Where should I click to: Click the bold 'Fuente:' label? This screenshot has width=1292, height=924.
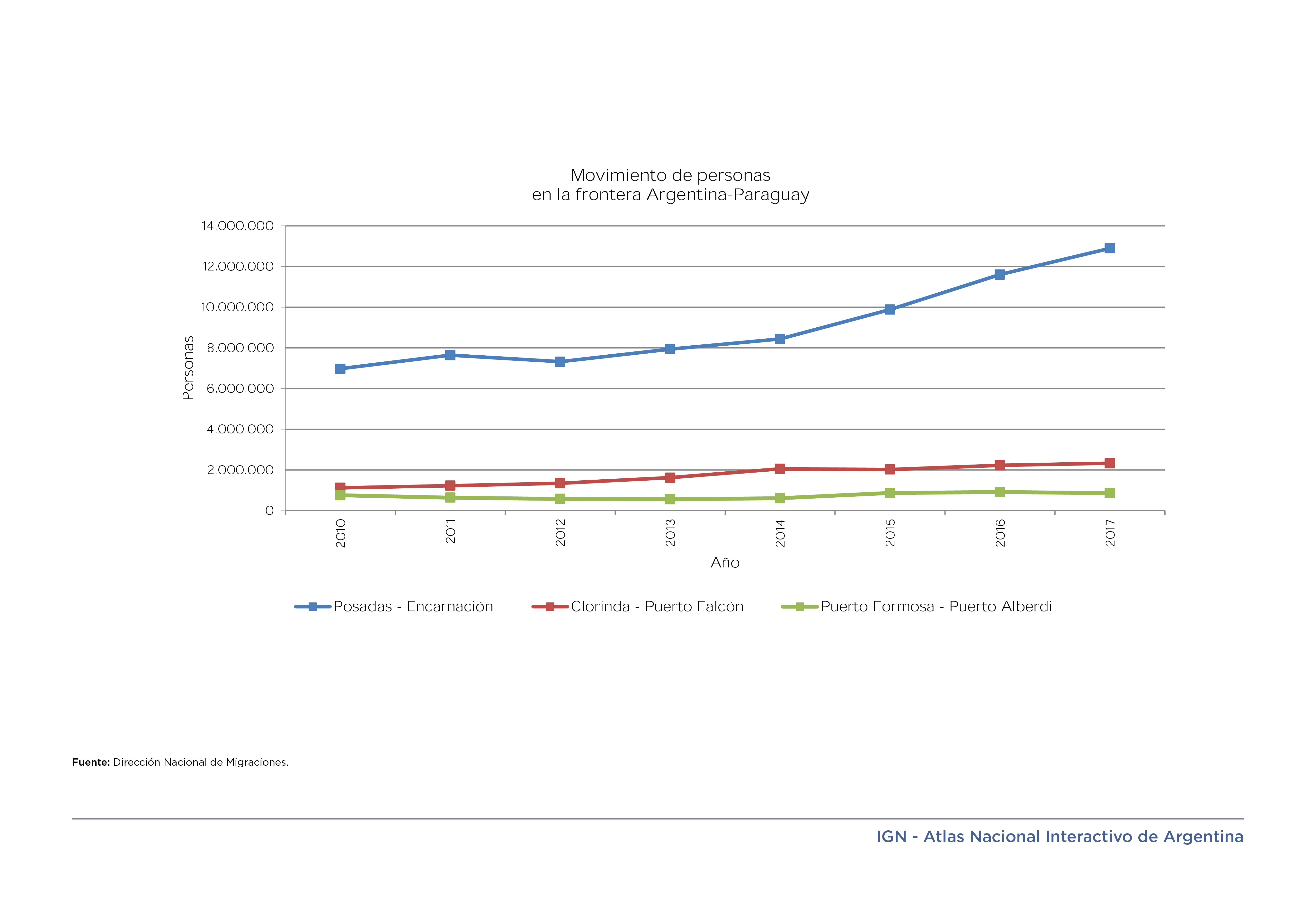tap(90, 763)
